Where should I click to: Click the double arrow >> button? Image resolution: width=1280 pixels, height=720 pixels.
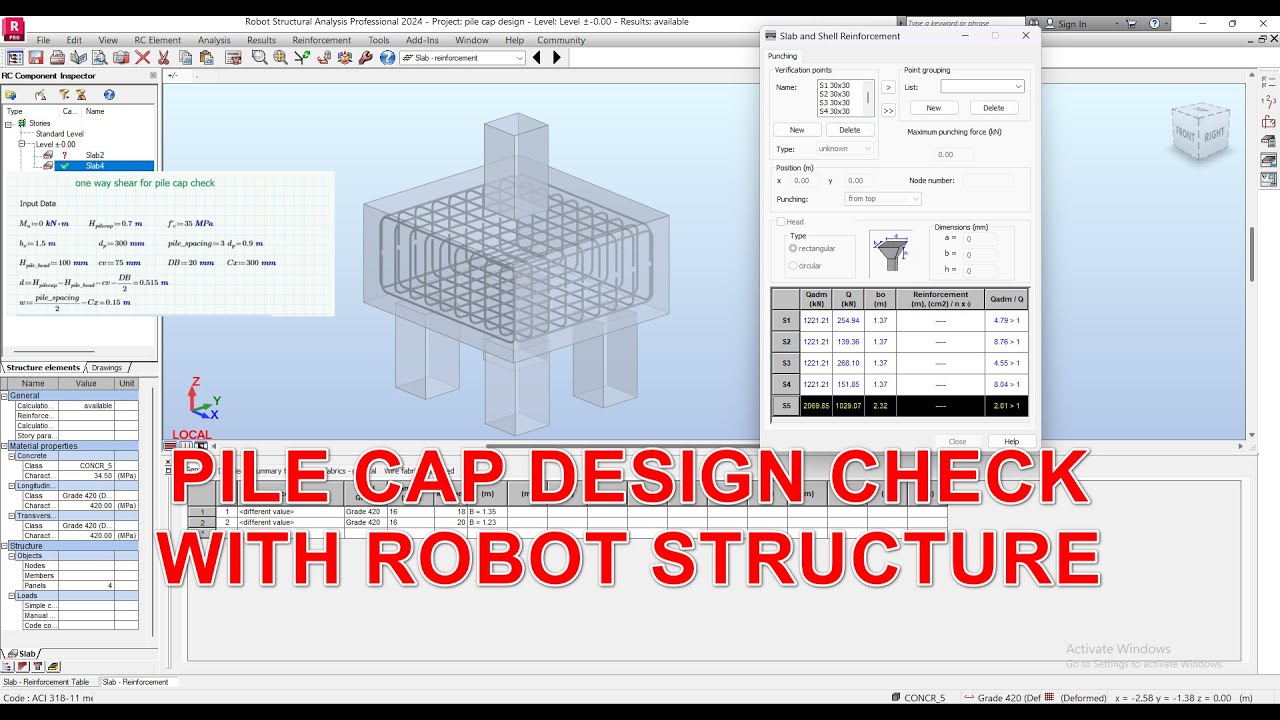tap(888, 110)
